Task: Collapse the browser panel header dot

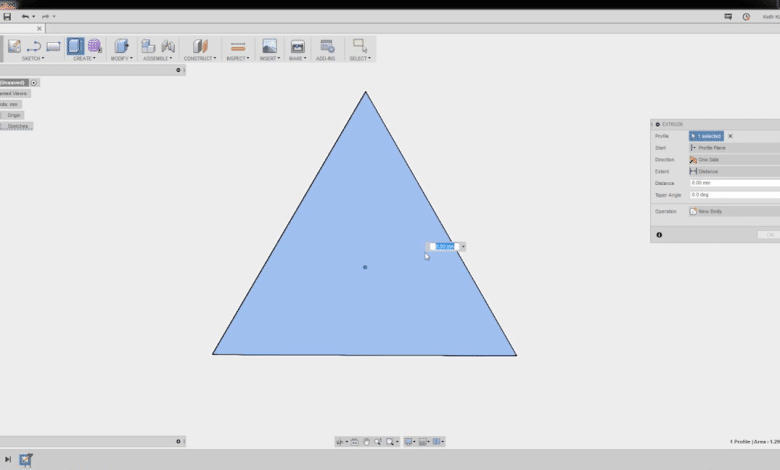Action: [178, 70]
